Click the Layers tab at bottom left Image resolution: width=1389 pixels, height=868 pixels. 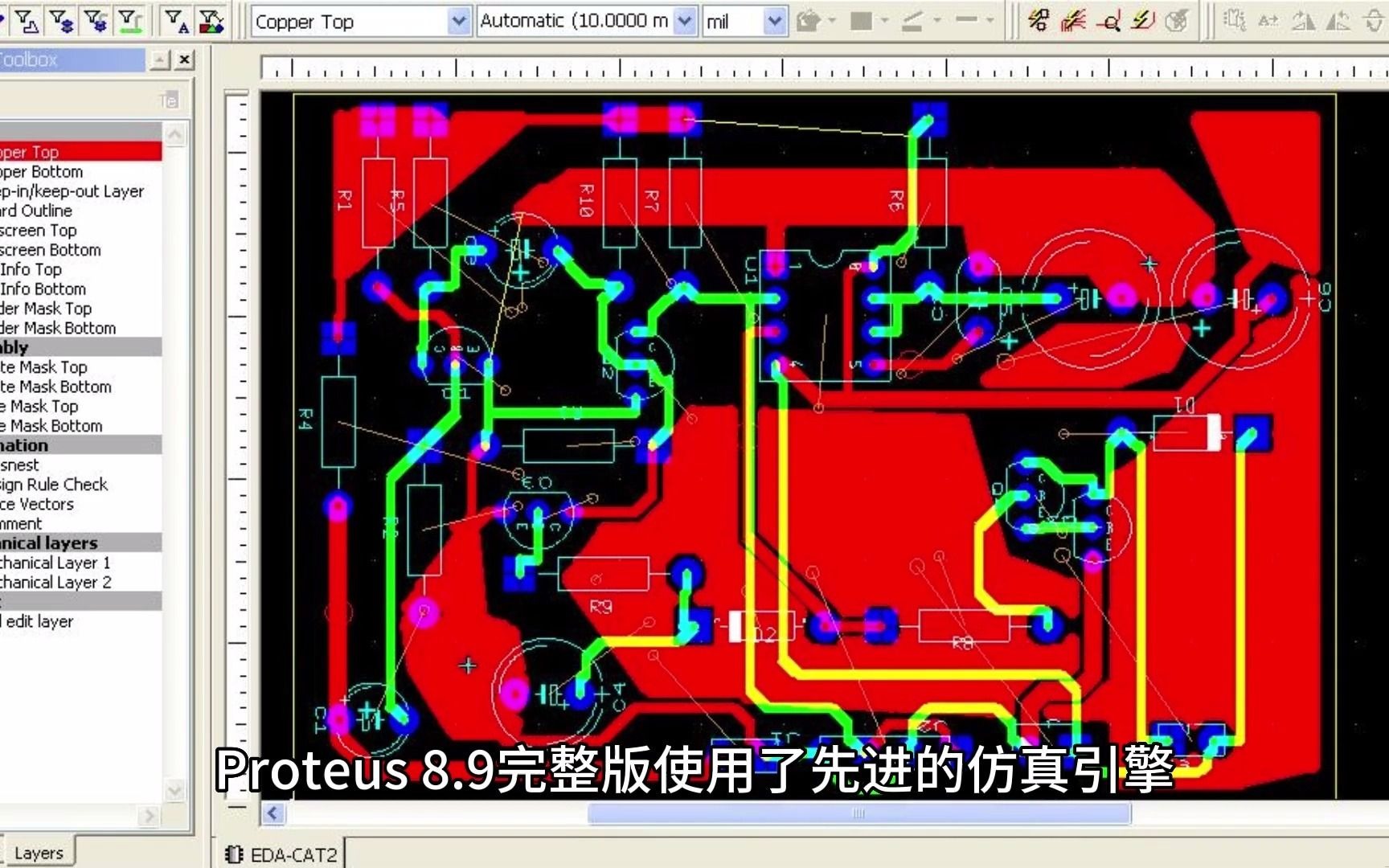click(x=38, y=852)
